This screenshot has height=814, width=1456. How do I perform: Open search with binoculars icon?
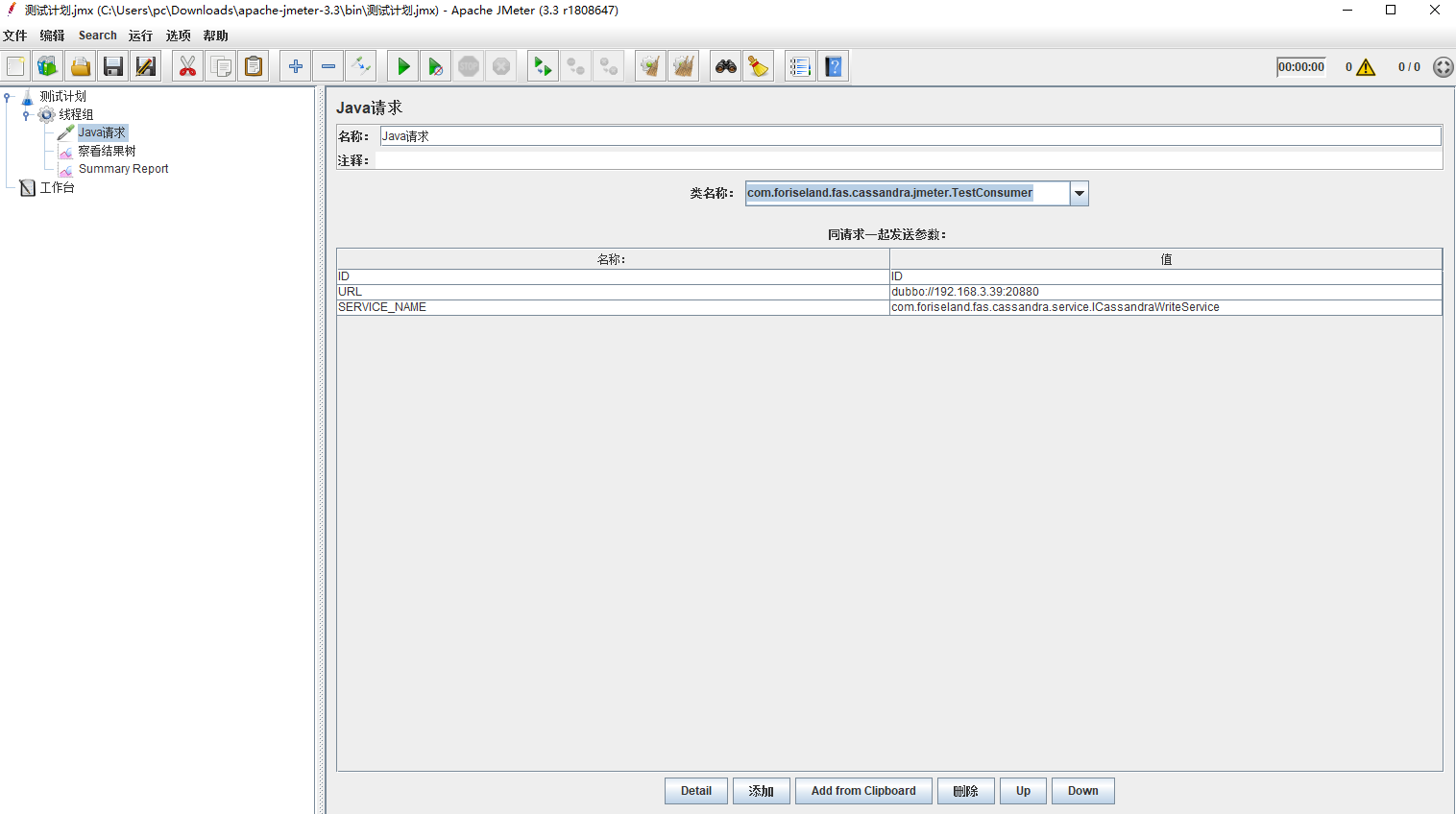click(725, 66)
